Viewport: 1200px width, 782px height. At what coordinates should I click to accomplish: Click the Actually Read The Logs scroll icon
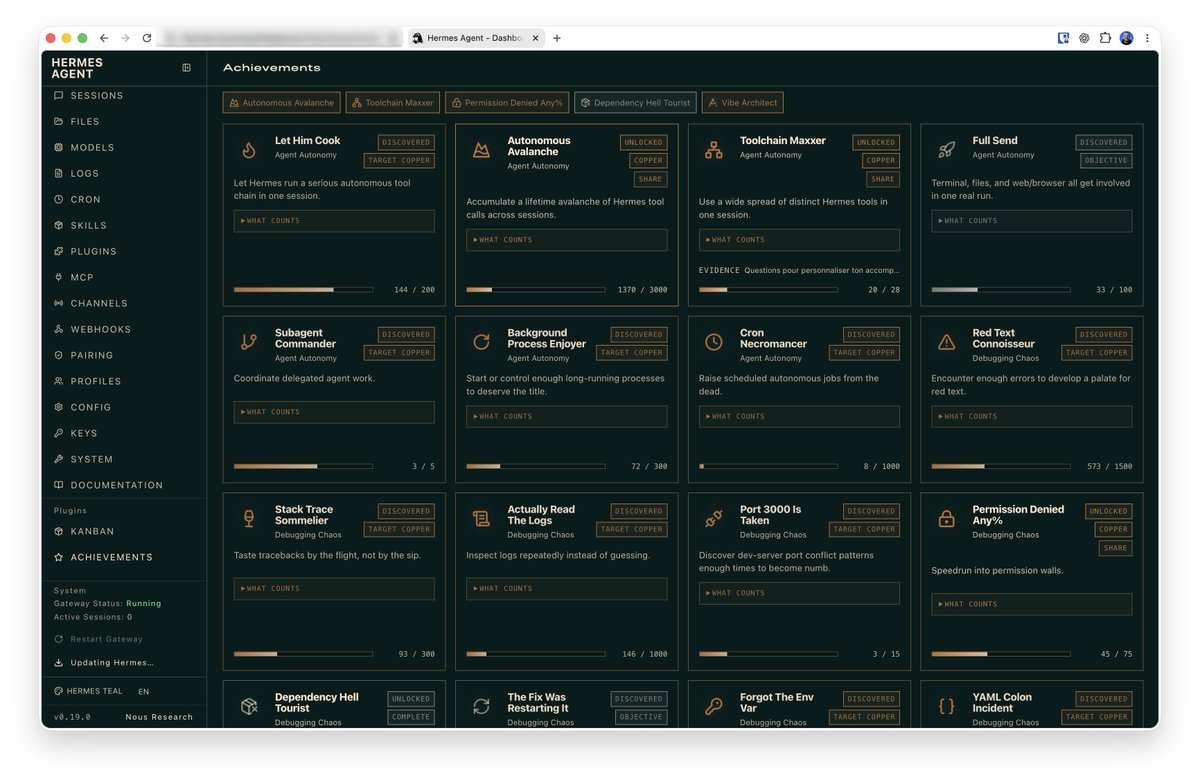pos(481,519)
